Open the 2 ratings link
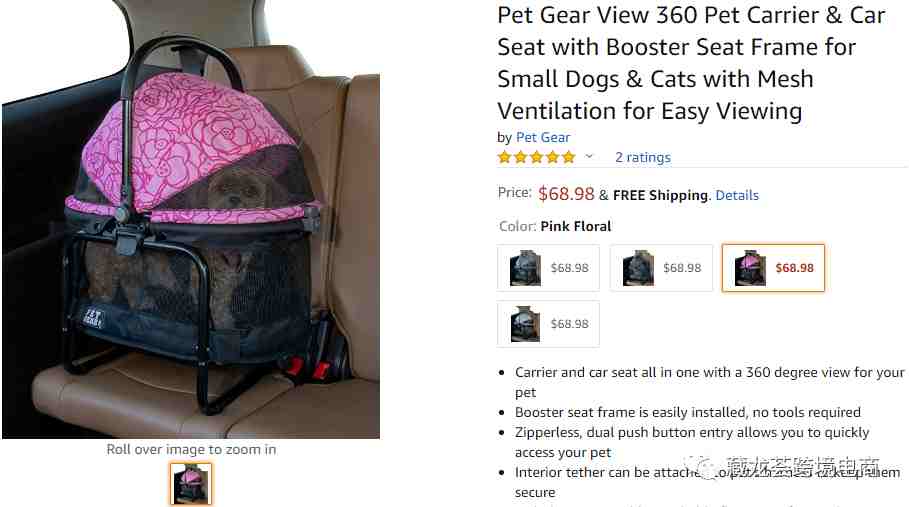This screenshot has width=909, height=507. pos(642,157)
